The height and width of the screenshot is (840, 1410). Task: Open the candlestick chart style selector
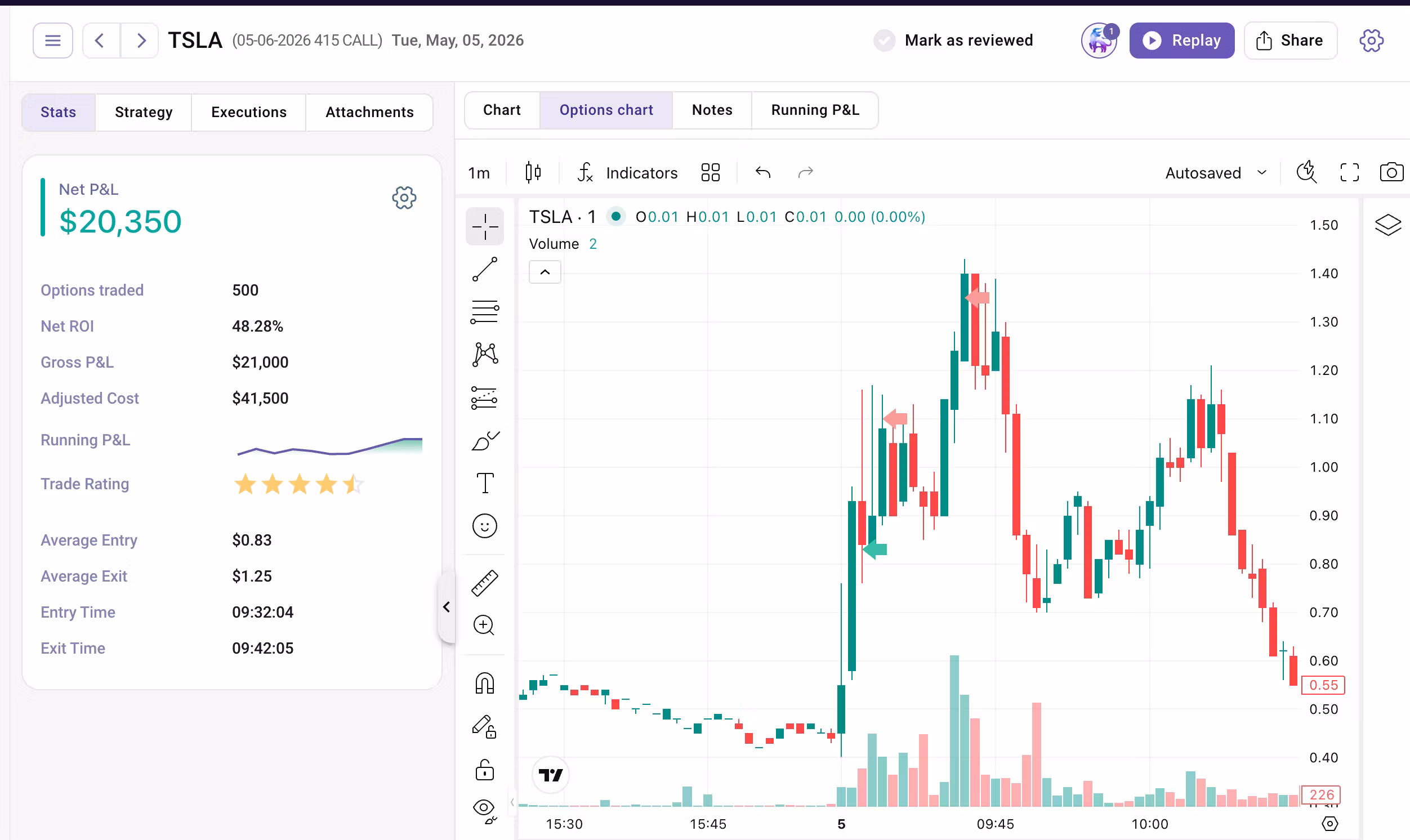(533, 172)
